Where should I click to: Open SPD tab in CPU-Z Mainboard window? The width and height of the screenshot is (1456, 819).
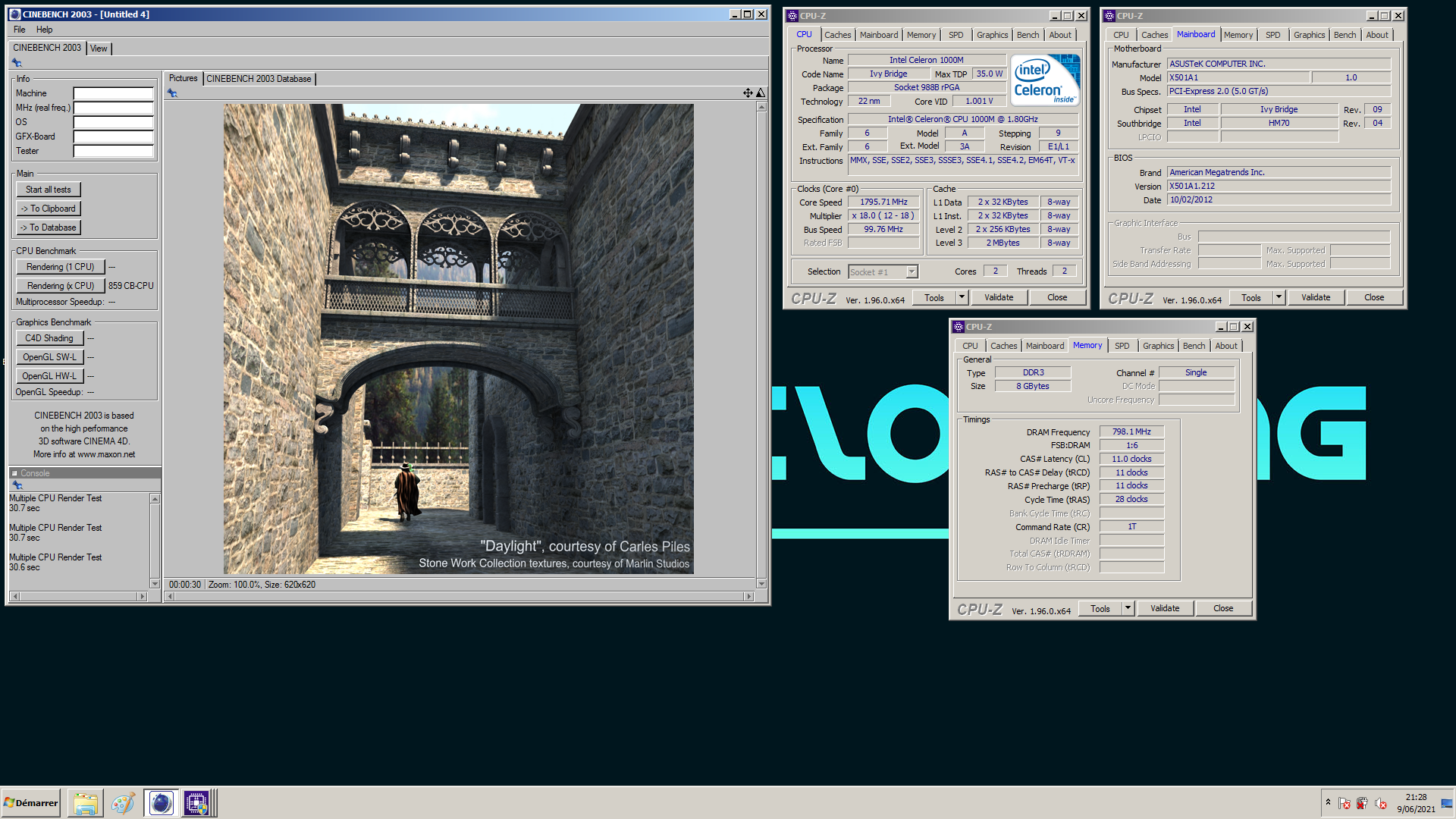(1272, 35)
